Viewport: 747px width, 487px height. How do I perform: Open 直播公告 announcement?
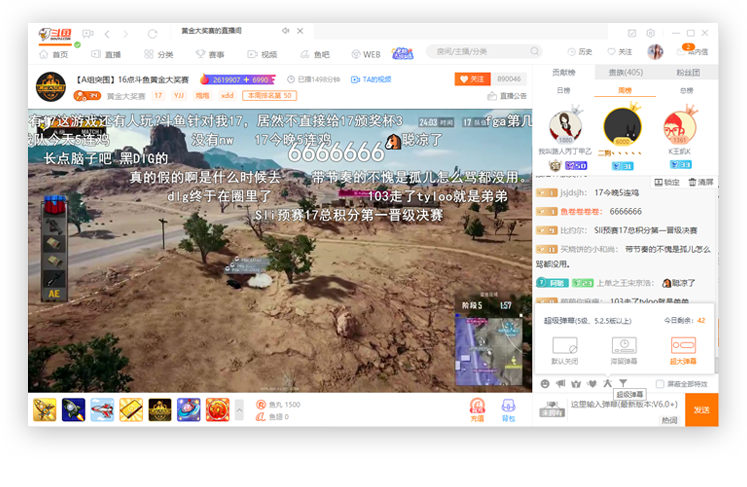point(507,96)
